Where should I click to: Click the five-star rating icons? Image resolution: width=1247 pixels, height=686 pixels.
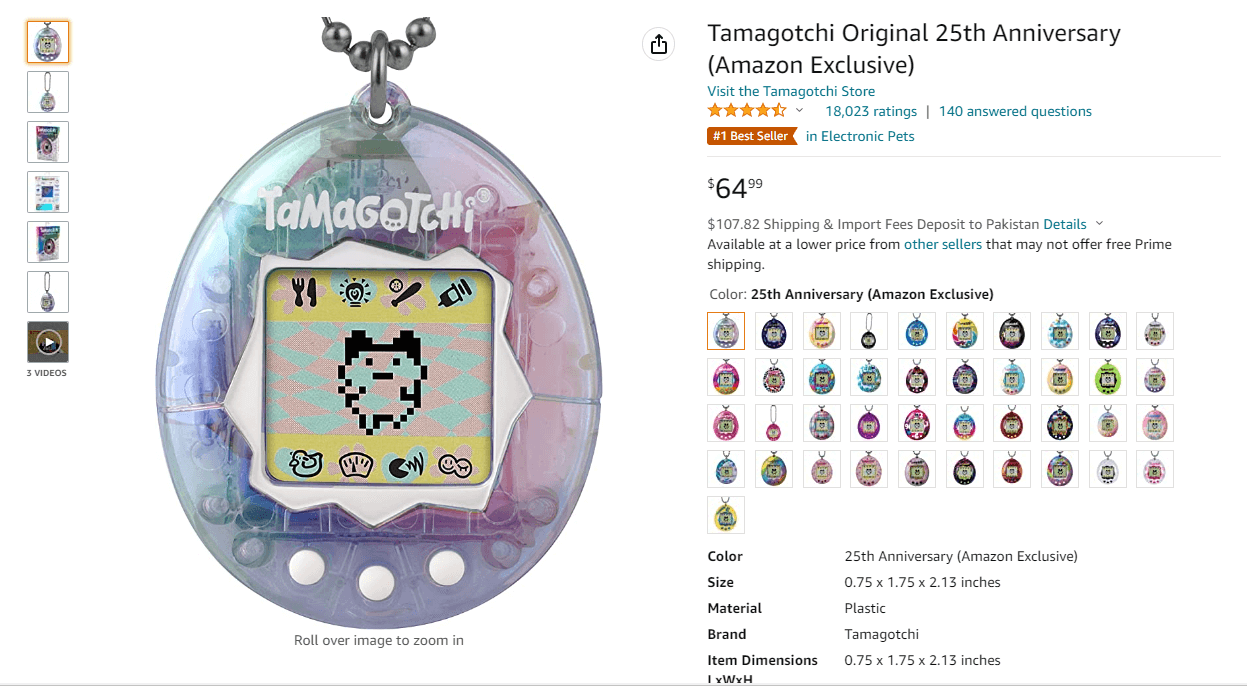[x=747, y=111]
